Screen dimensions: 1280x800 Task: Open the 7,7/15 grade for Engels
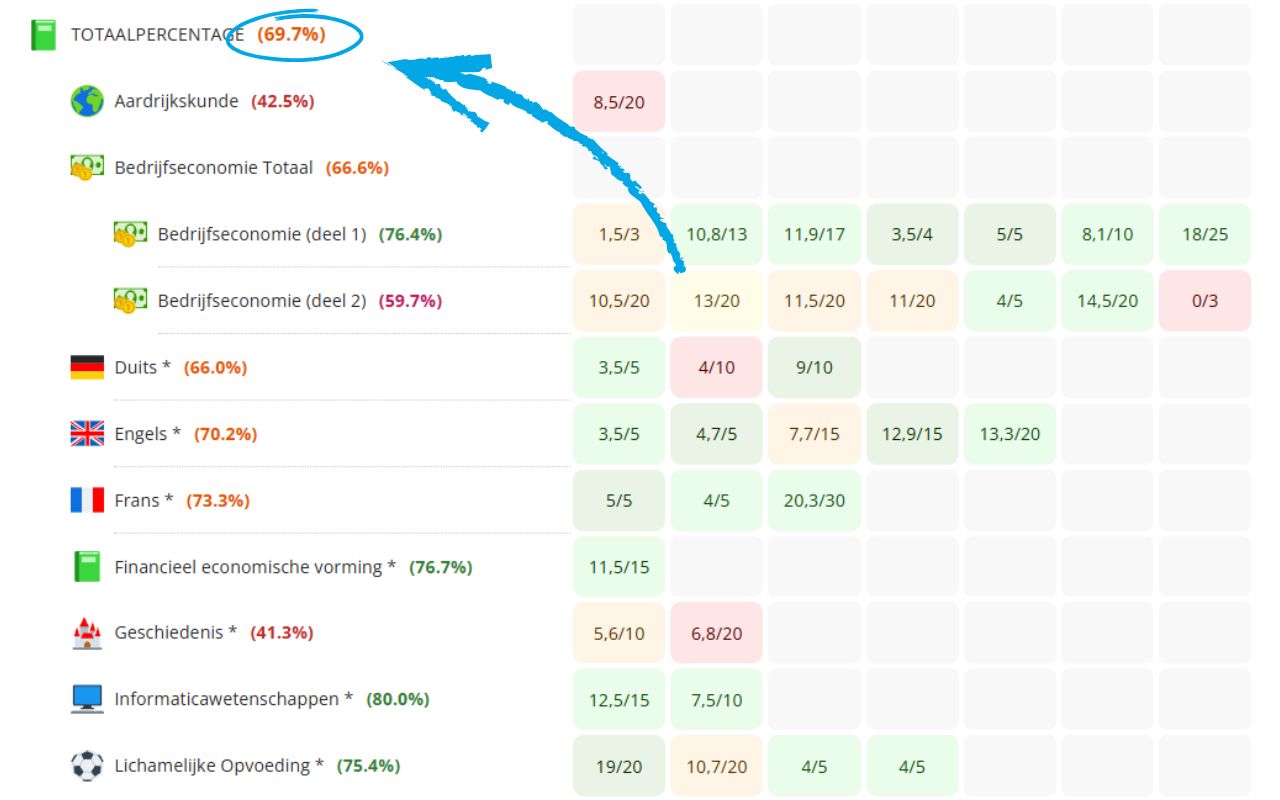tap(814, 433)
